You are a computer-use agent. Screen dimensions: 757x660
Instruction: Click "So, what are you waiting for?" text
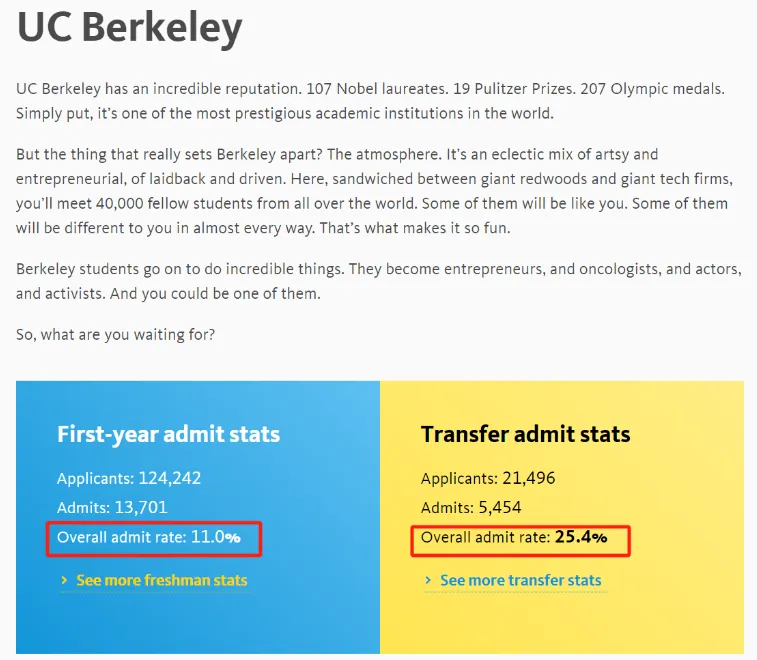pos(115,334)
